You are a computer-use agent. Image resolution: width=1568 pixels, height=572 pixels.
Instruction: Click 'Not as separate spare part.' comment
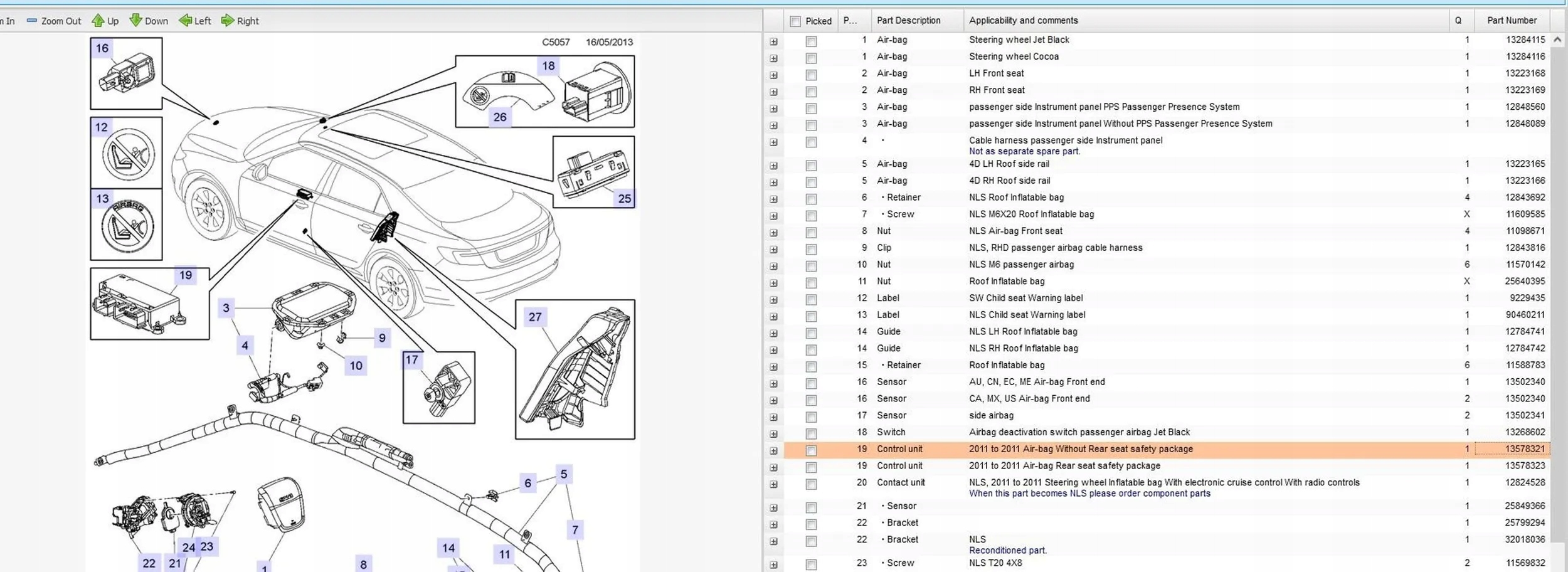tap(1024, 151)
